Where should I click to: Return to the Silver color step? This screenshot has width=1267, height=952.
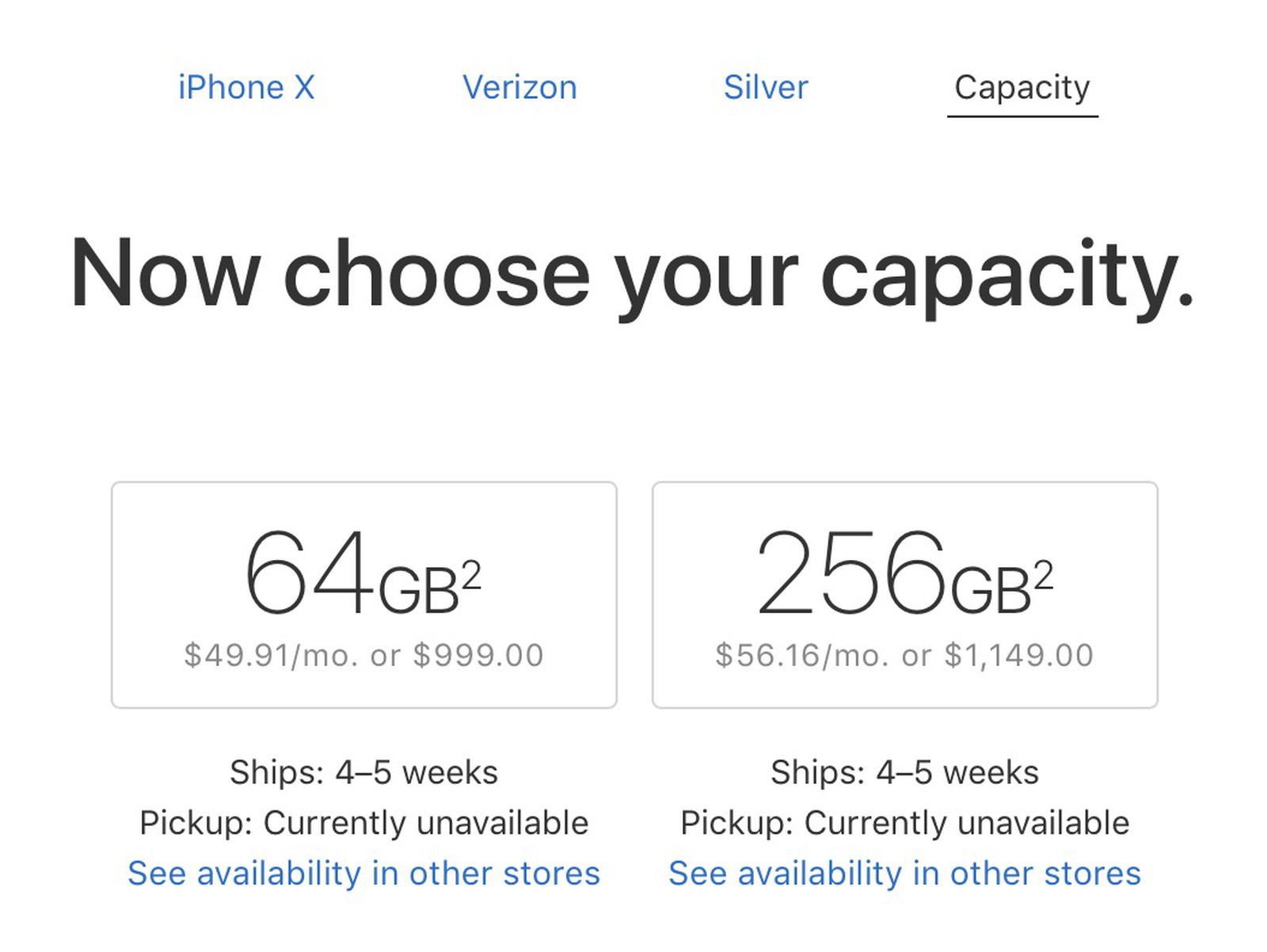(x=766, y=87)
